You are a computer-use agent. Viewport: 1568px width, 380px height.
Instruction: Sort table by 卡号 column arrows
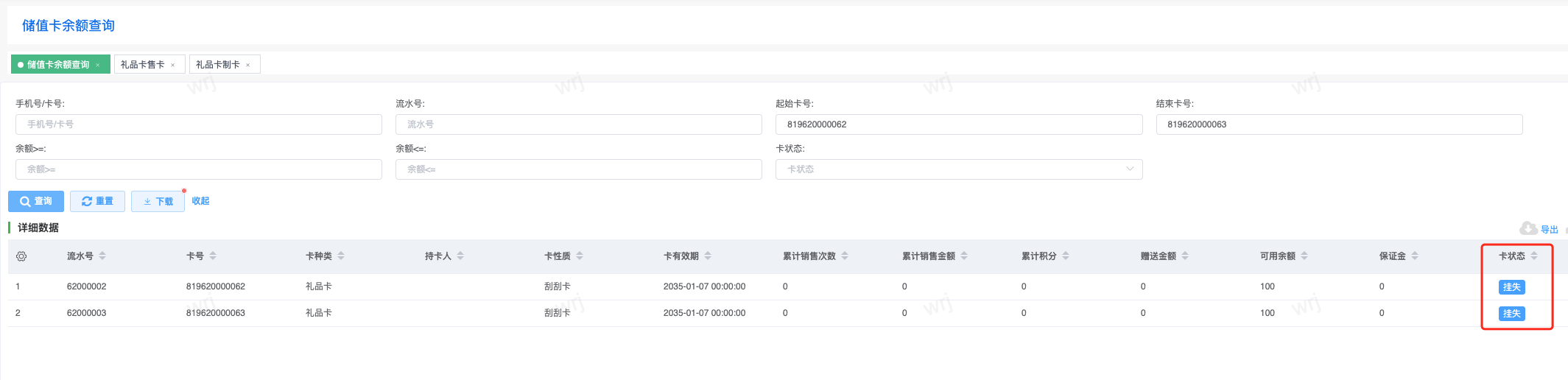213,256
